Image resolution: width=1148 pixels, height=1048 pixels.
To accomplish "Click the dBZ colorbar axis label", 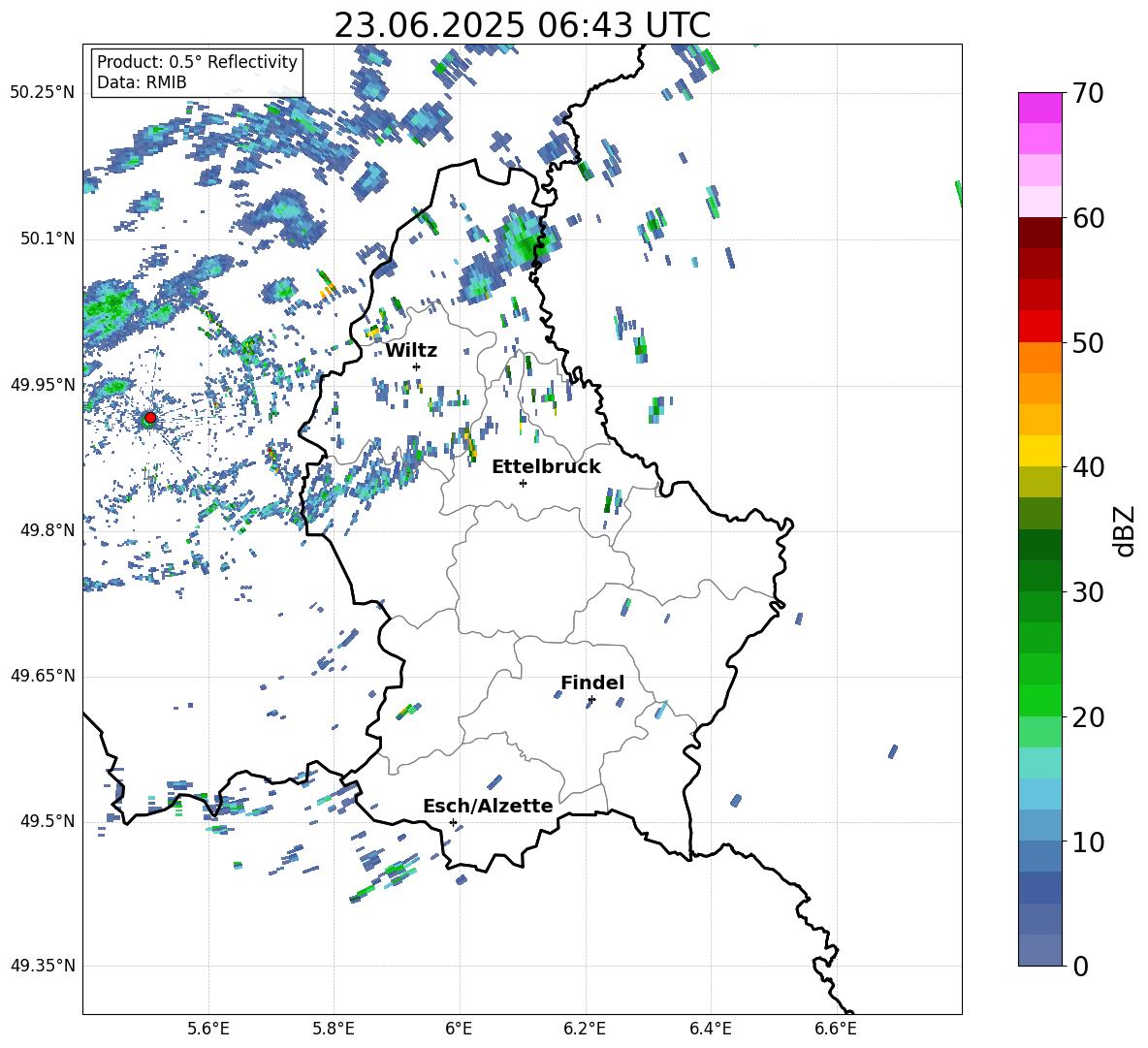I will [1123, 530].
